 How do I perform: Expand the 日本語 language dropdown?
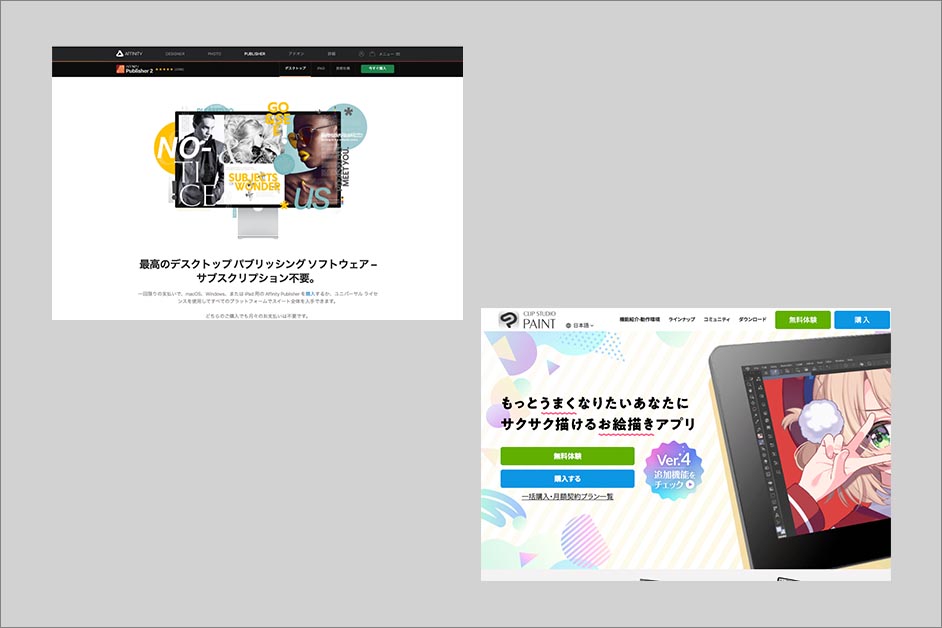click(583, 326)
